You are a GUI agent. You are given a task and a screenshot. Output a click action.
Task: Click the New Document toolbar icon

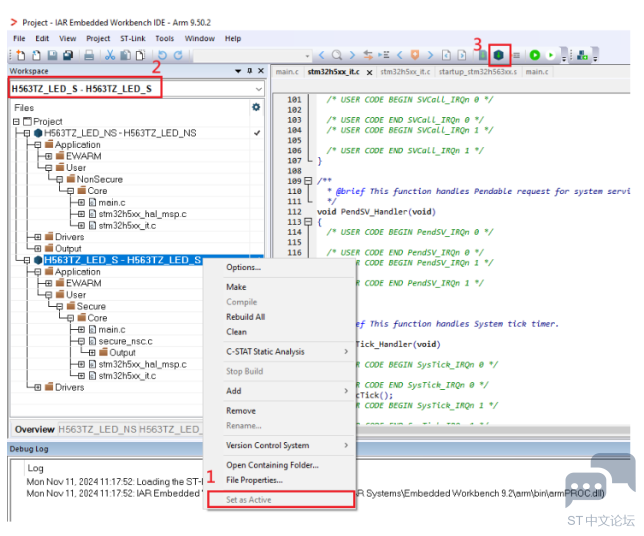[x=21, y=55]
